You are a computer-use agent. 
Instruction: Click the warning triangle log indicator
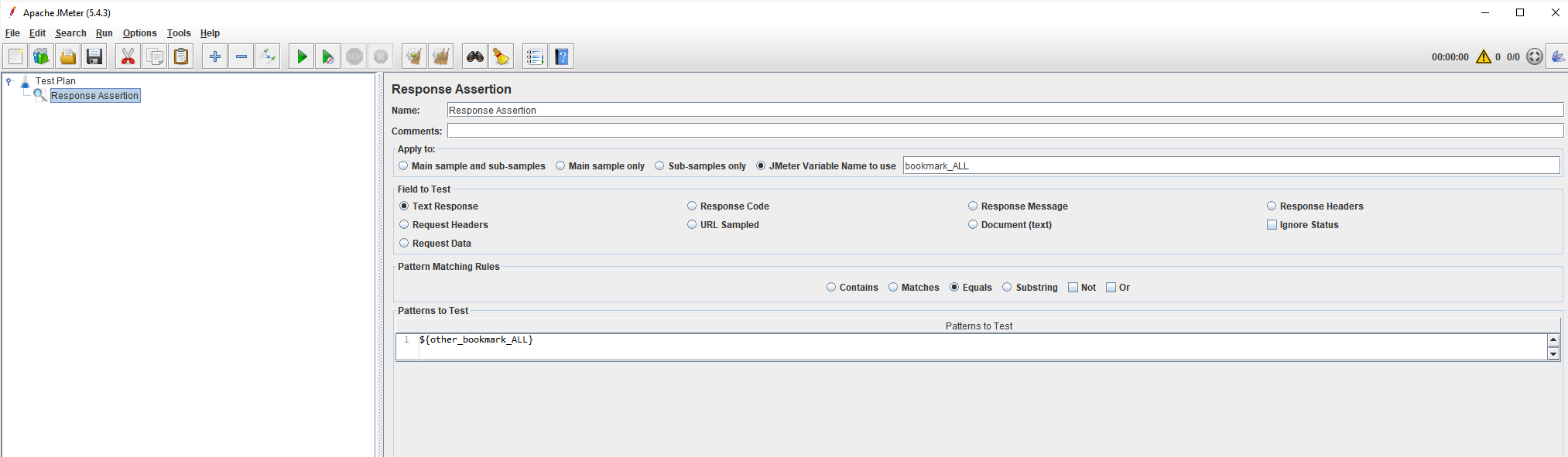1484,56
